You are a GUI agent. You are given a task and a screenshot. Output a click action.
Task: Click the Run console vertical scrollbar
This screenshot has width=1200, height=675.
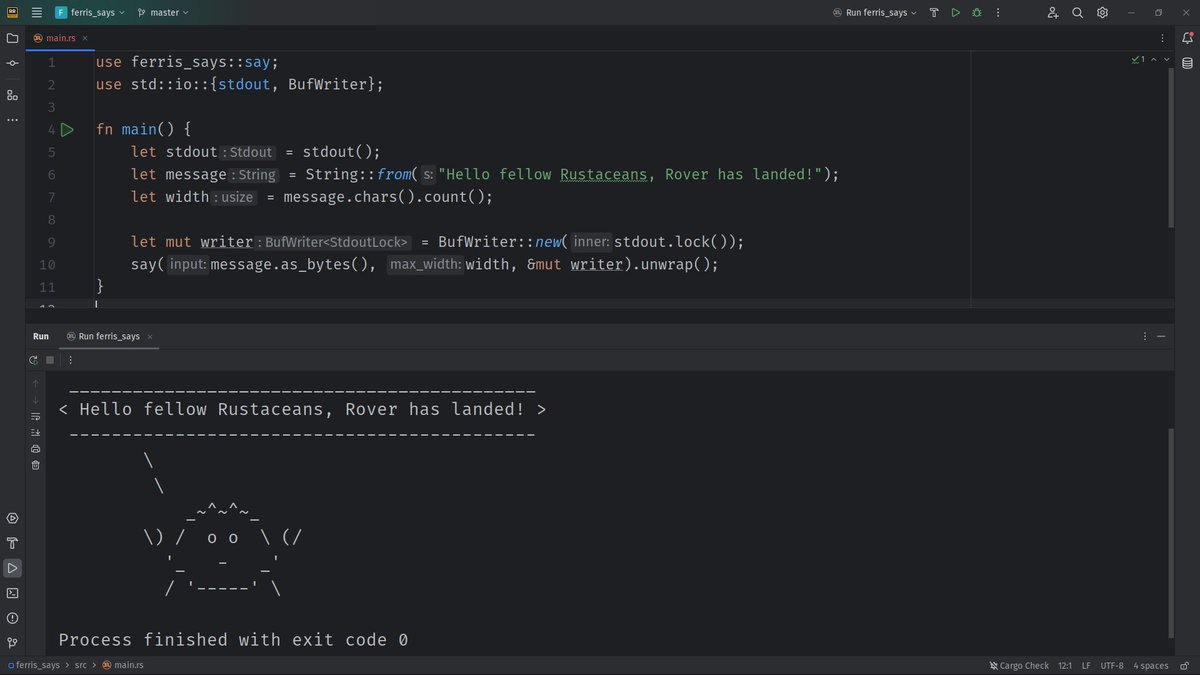[x=1172, y=535]
